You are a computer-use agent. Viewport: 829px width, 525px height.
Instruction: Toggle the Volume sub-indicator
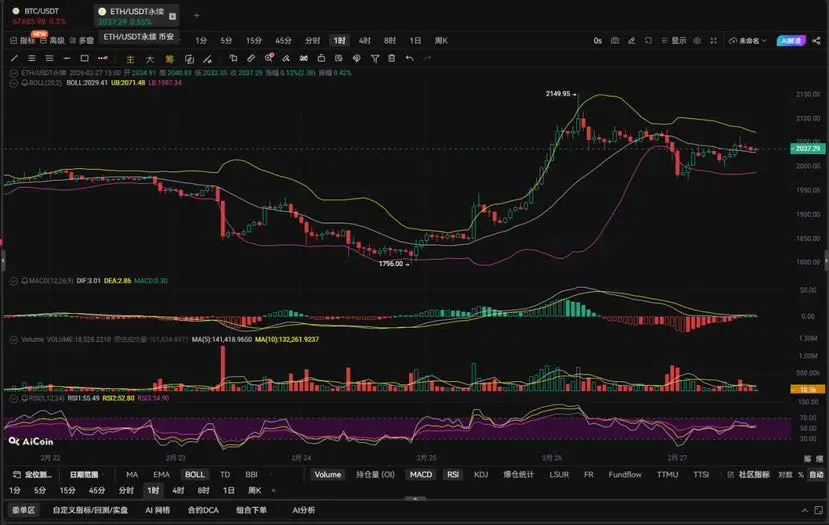[328, 475]
